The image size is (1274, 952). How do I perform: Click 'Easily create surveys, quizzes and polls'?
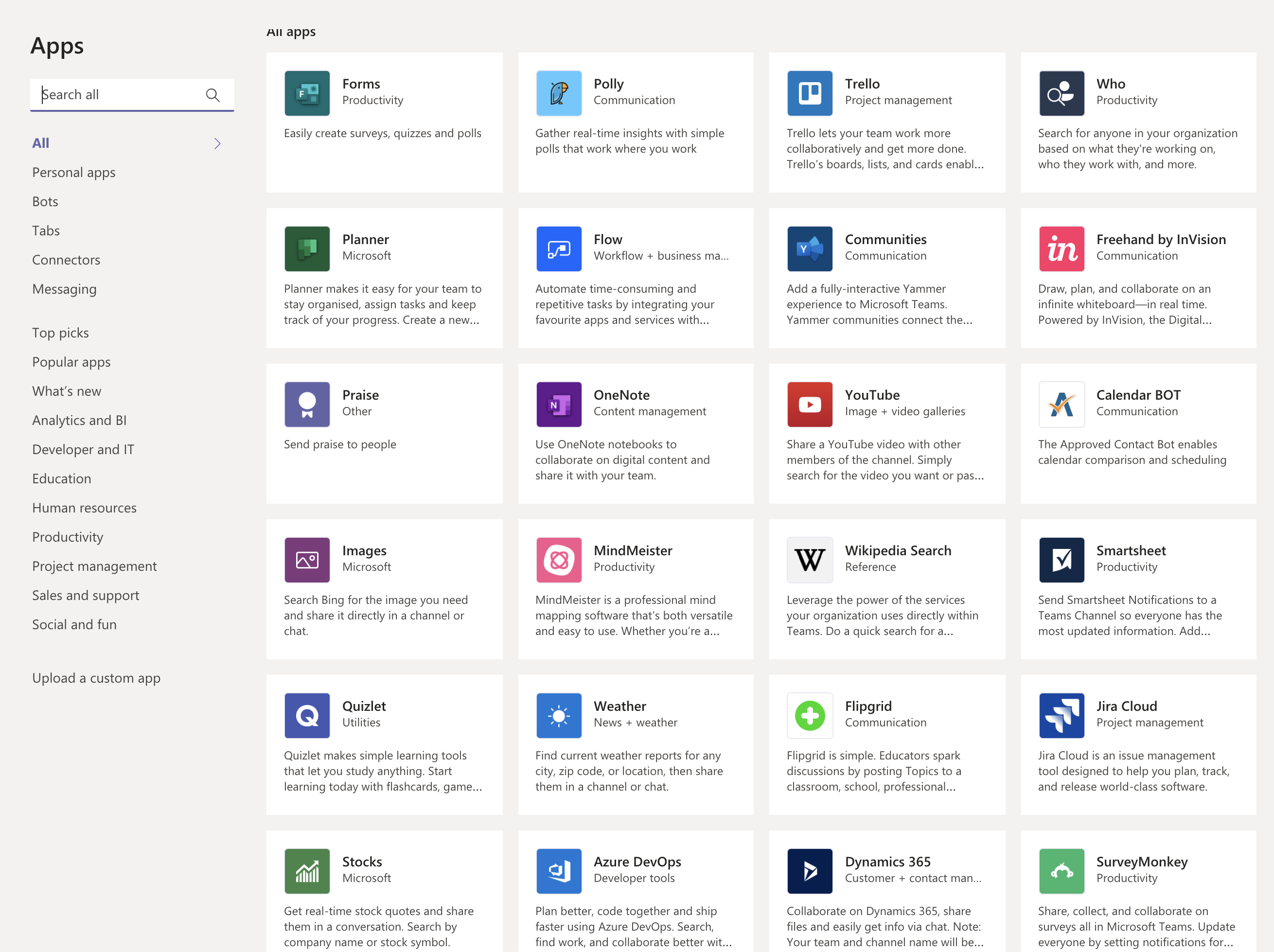[382, 133]
